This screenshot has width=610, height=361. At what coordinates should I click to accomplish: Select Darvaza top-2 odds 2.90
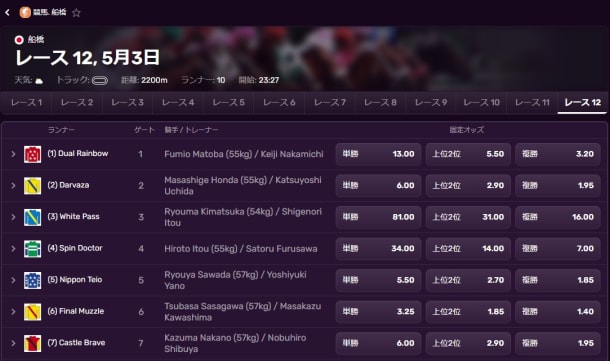point(468,186)
